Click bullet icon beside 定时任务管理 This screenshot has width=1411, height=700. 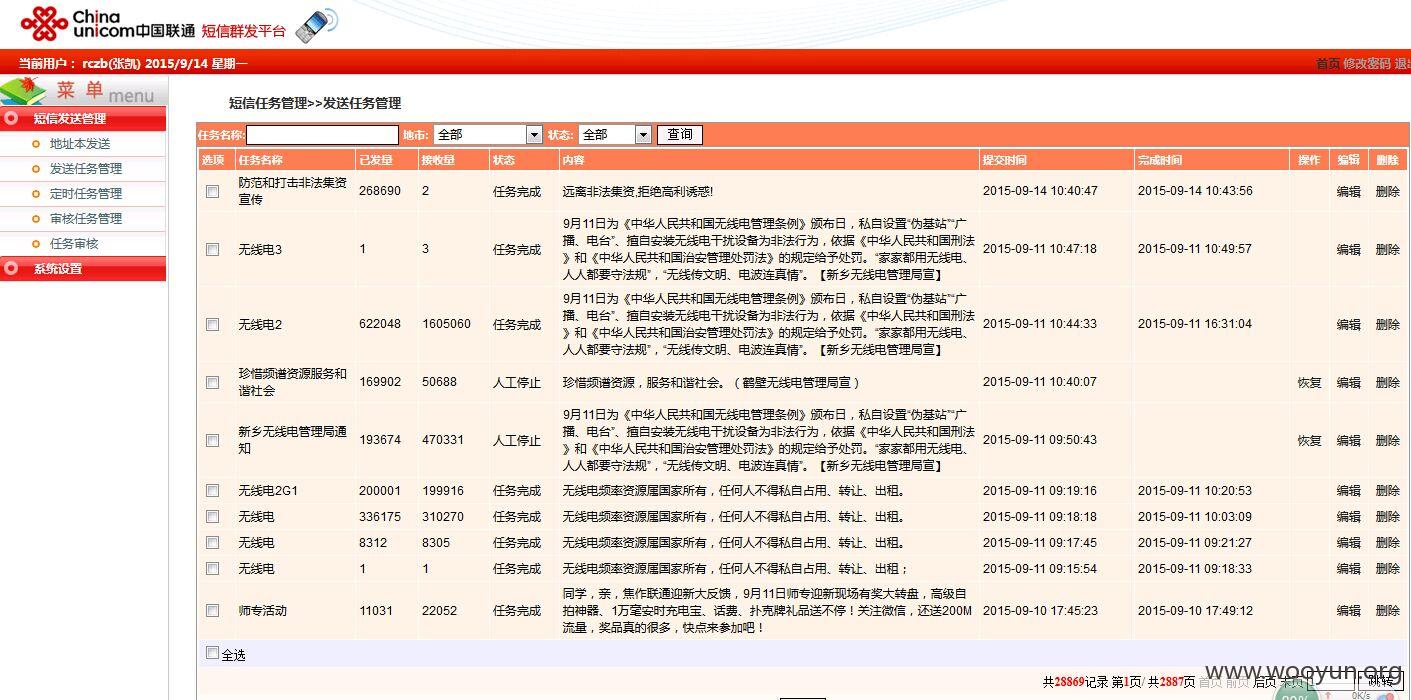pyautogui.click(x=36, y=194)
